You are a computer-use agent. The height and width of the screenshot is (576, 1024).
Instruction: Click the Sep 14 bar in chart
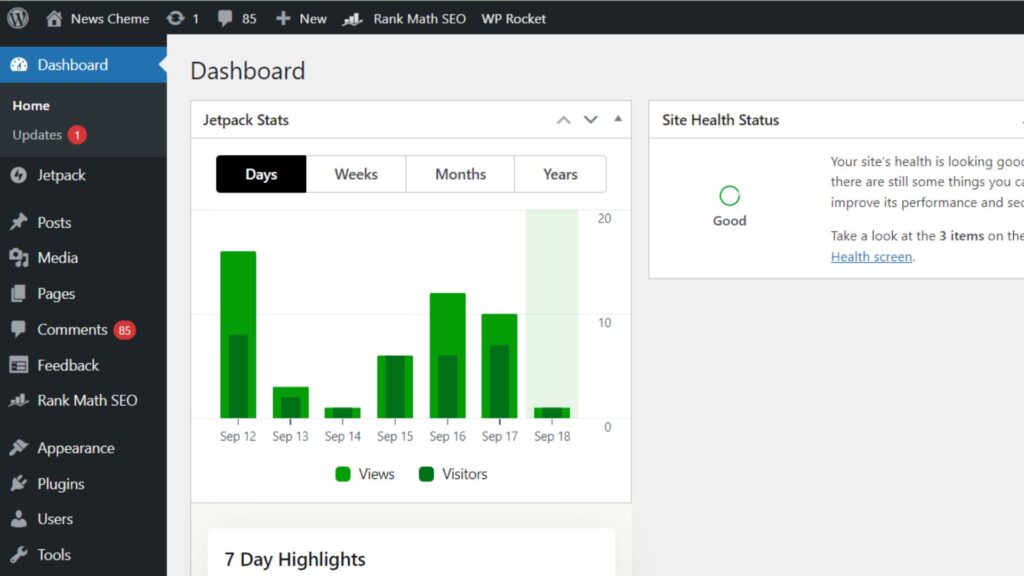pyautogui.click(x=342, y=413)
